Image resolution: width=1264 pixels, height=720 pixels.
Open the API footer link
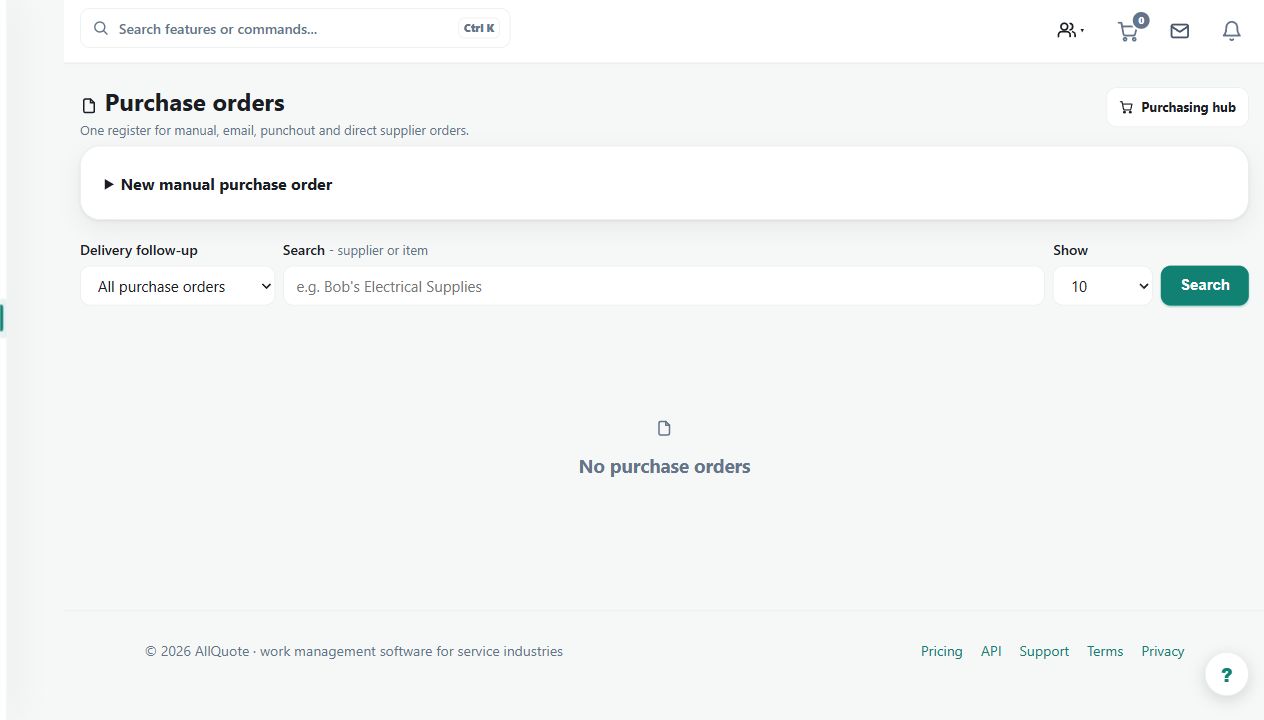(991, 651)
